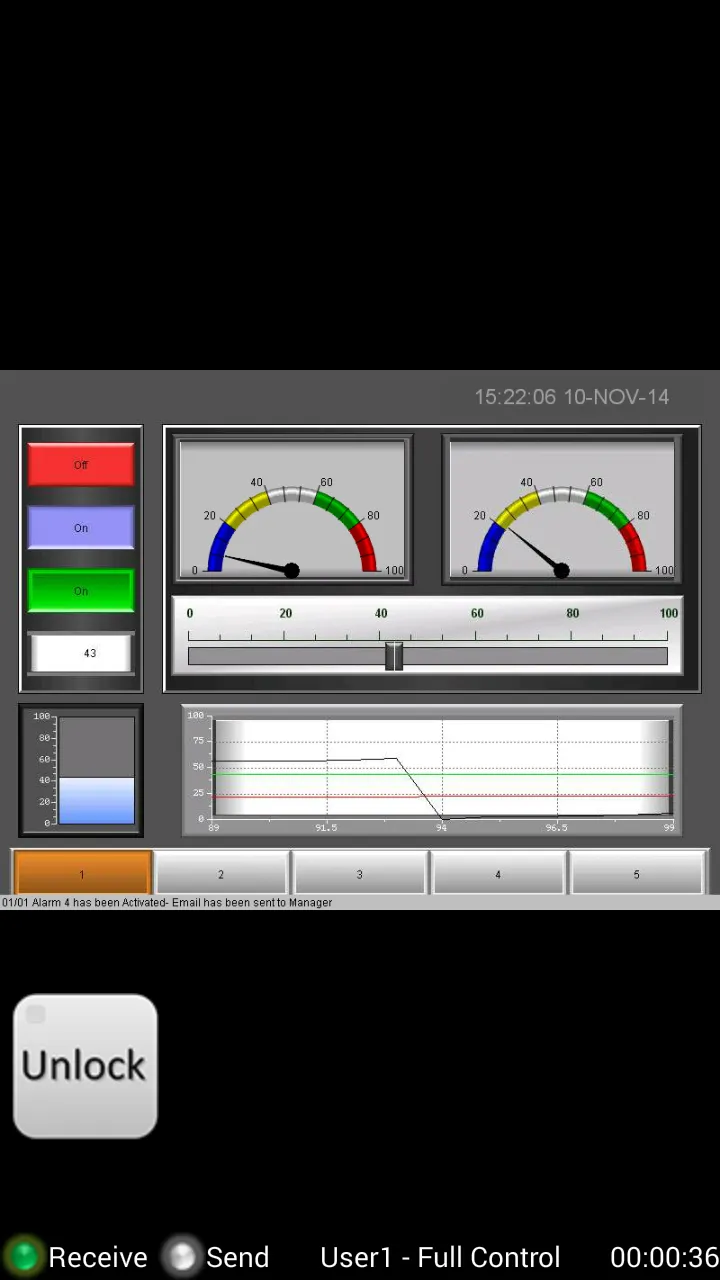Switch to screen tab 3
Viewport: 720px width, 1280px height.
359,874
